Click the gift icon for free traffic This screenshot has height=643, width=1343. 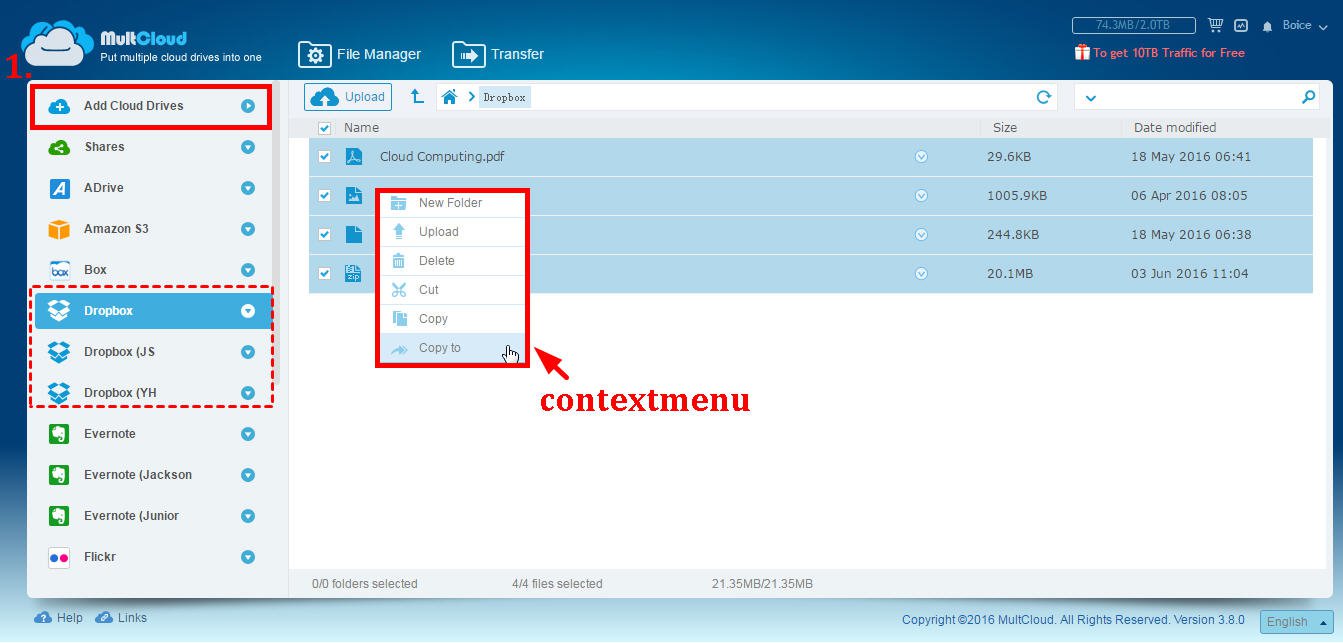coord(1082,52)
